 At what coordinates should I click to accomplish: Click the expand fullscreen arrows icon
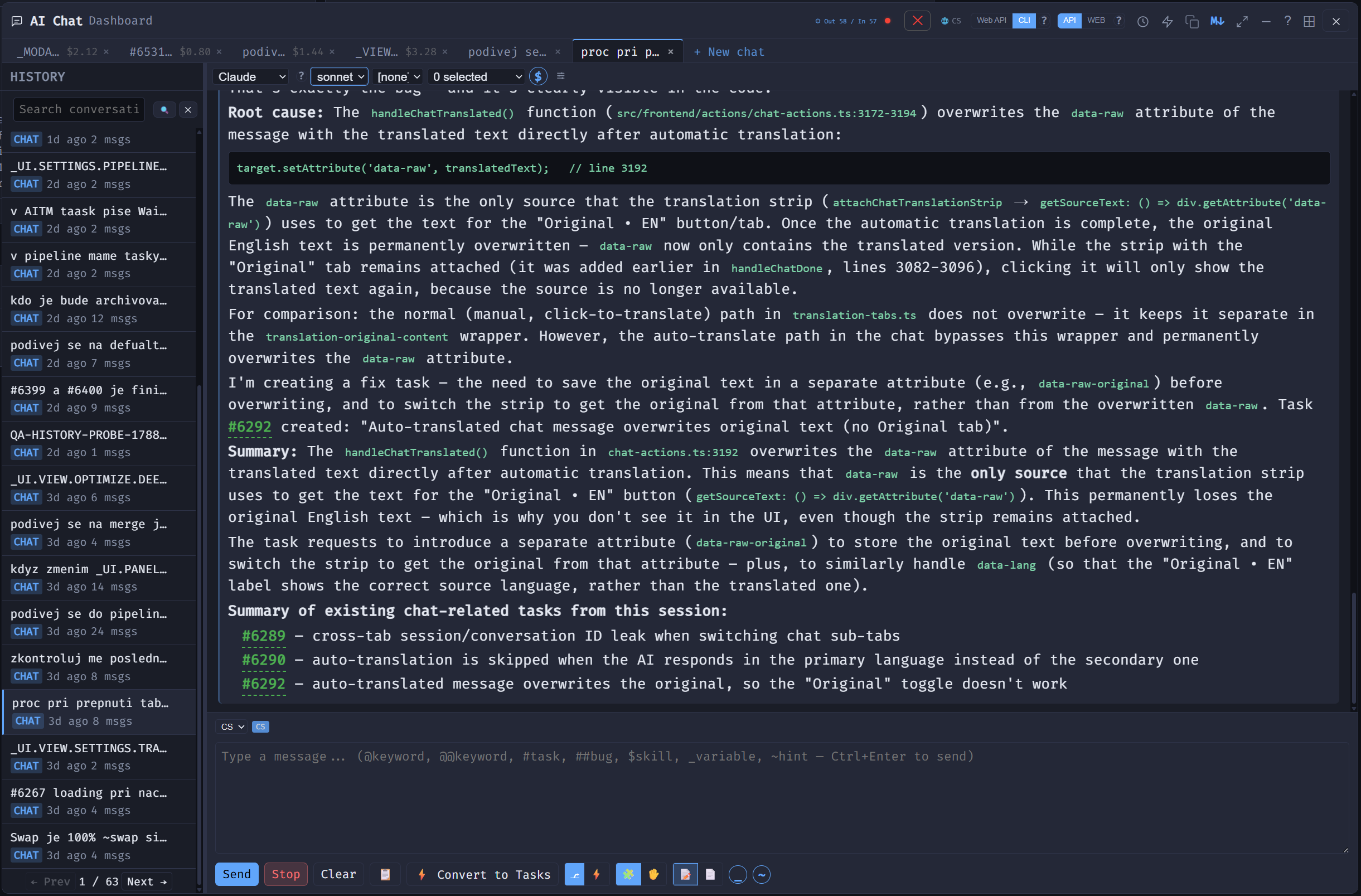tap(1242, 21)
